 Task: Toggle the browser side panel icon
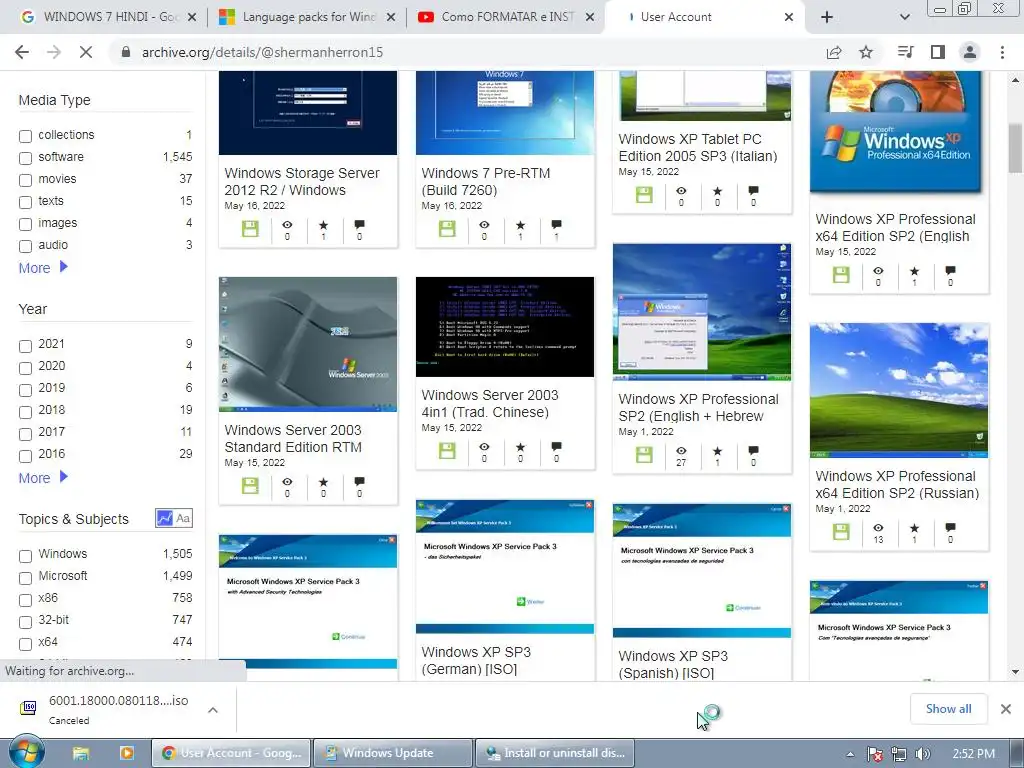pyautogui.click(x=938, y=52)
